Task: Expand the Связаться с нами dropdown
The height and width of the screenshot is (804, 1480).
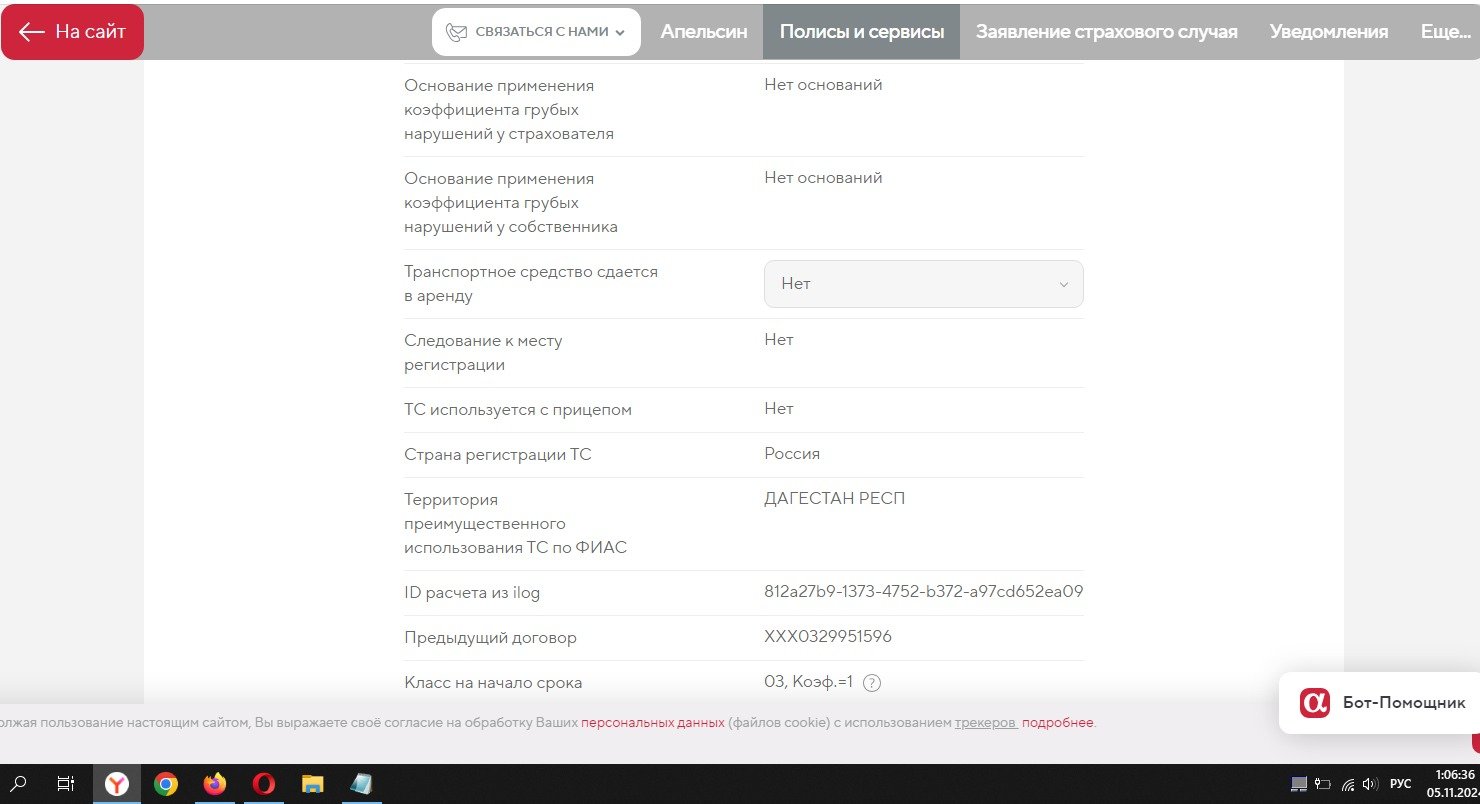Action: pyautogui.click(x=536, y=32)
